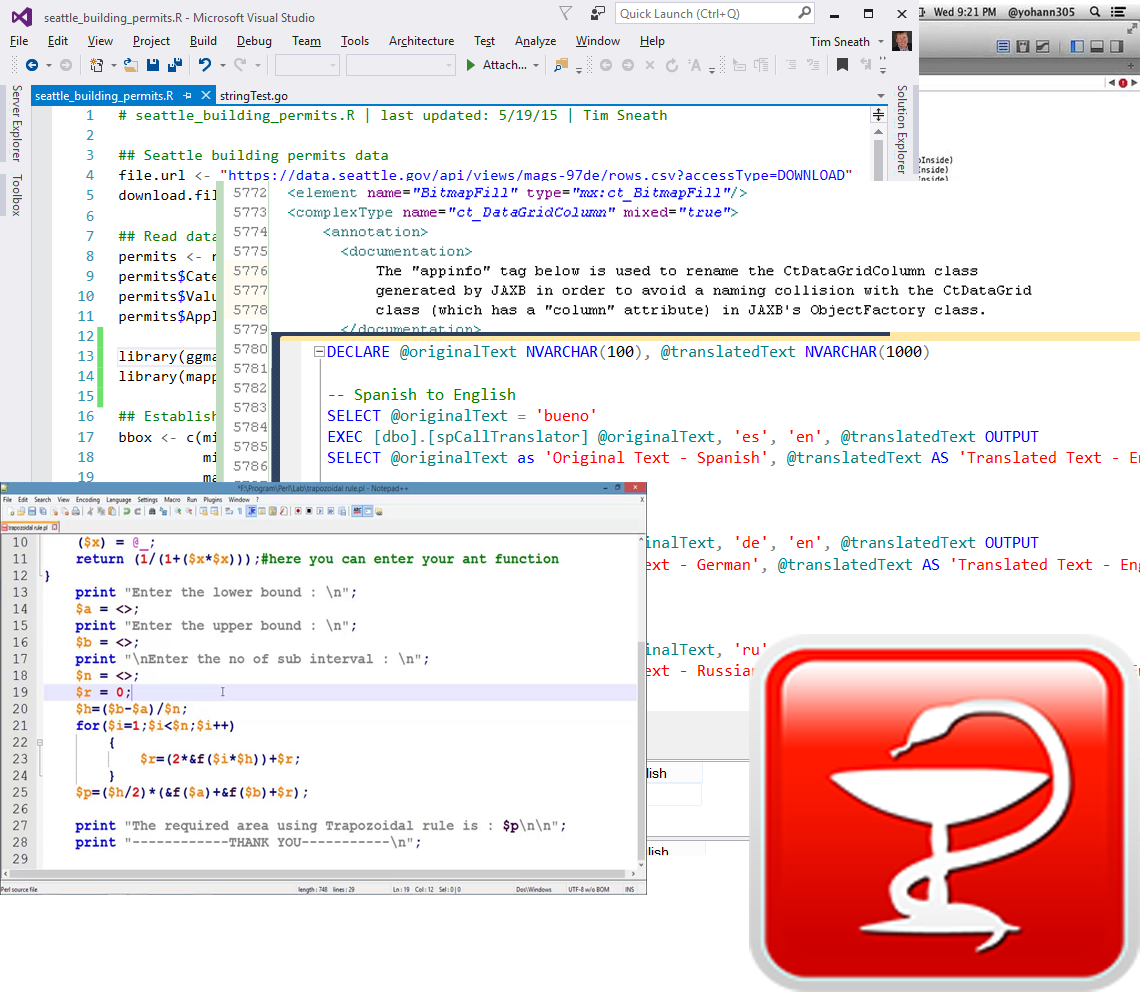Open the notifications filter flag in Visual Studio
The height and width of the screenshot is (992, 1140).
(x=565, y=13)
